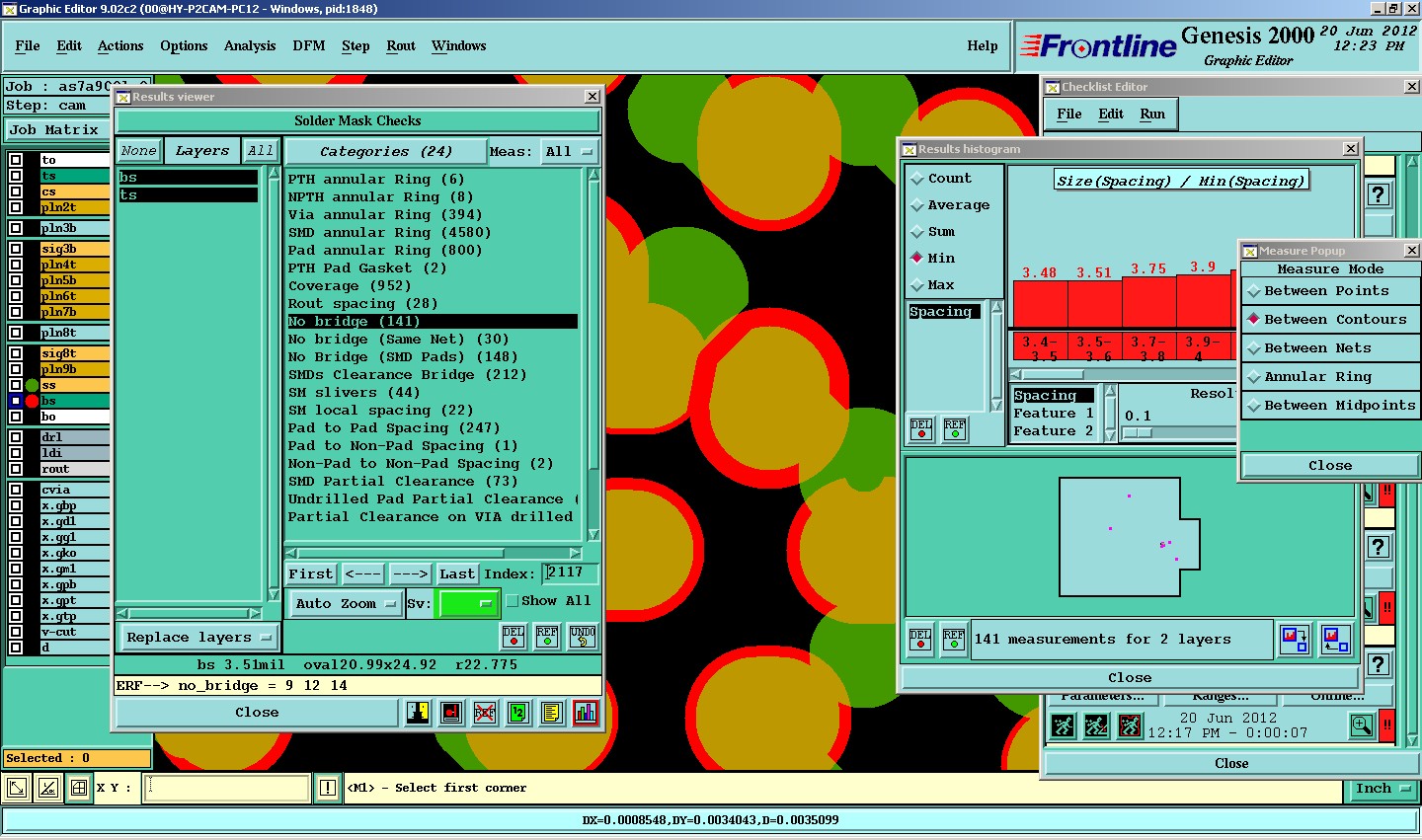Open the Analysis menu
The image size is (1422, 840).
pyautogui.click(x=249, y=46)
